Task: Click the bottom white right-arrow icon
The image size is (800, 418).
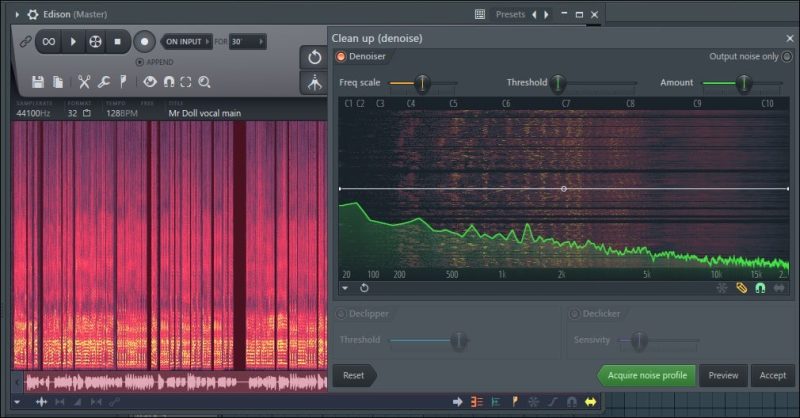Action: coord(458,402)
